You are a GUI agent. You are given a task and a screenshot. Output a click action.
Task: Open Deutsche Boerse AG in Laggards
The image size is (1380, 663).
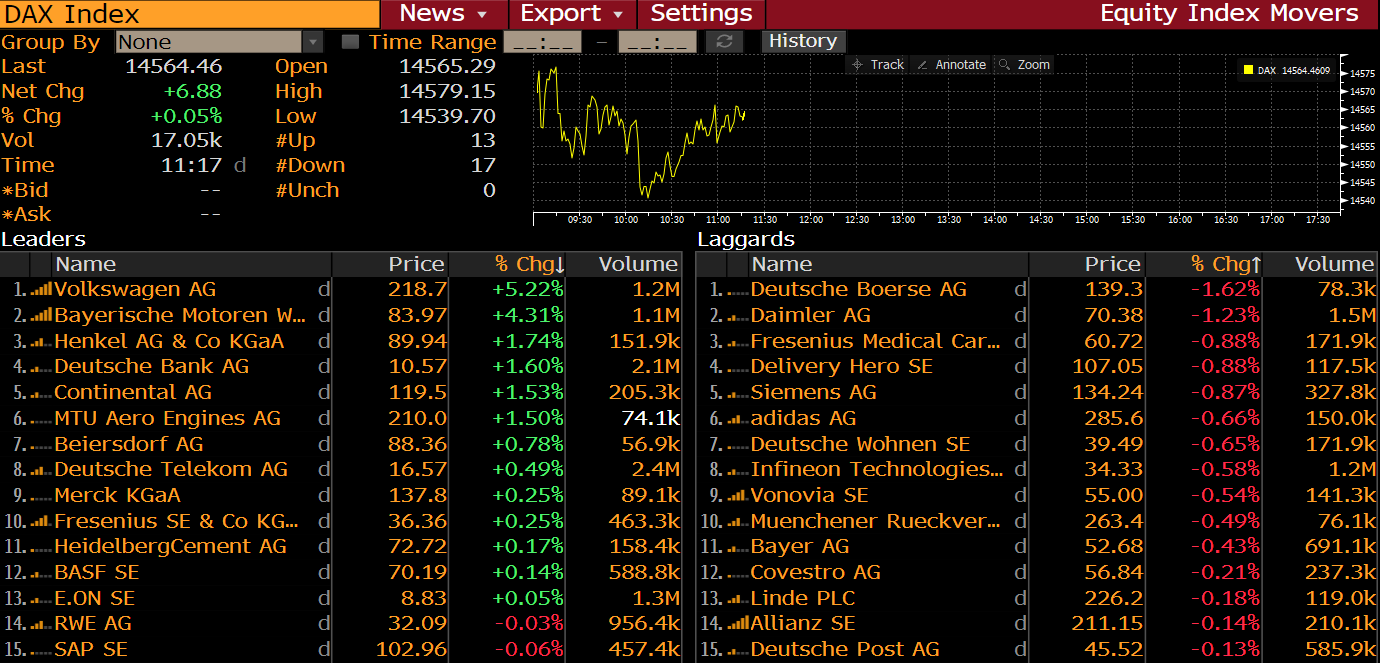click(x=858, y=289)
